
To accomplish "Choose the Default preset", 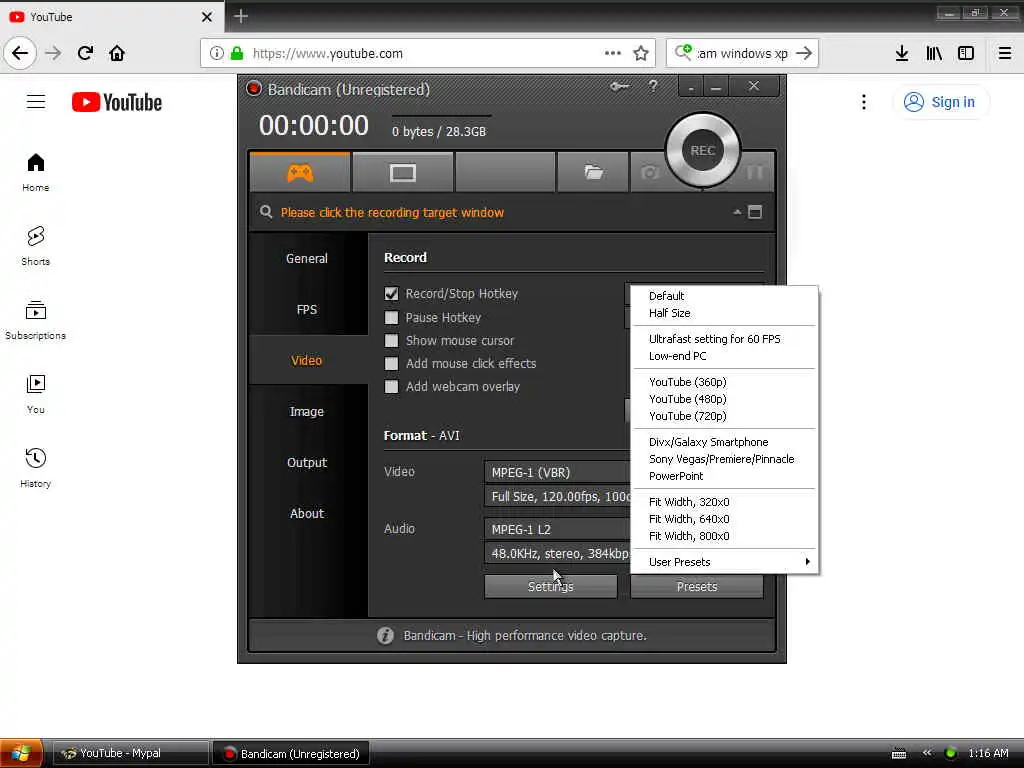I will (724, 296).
